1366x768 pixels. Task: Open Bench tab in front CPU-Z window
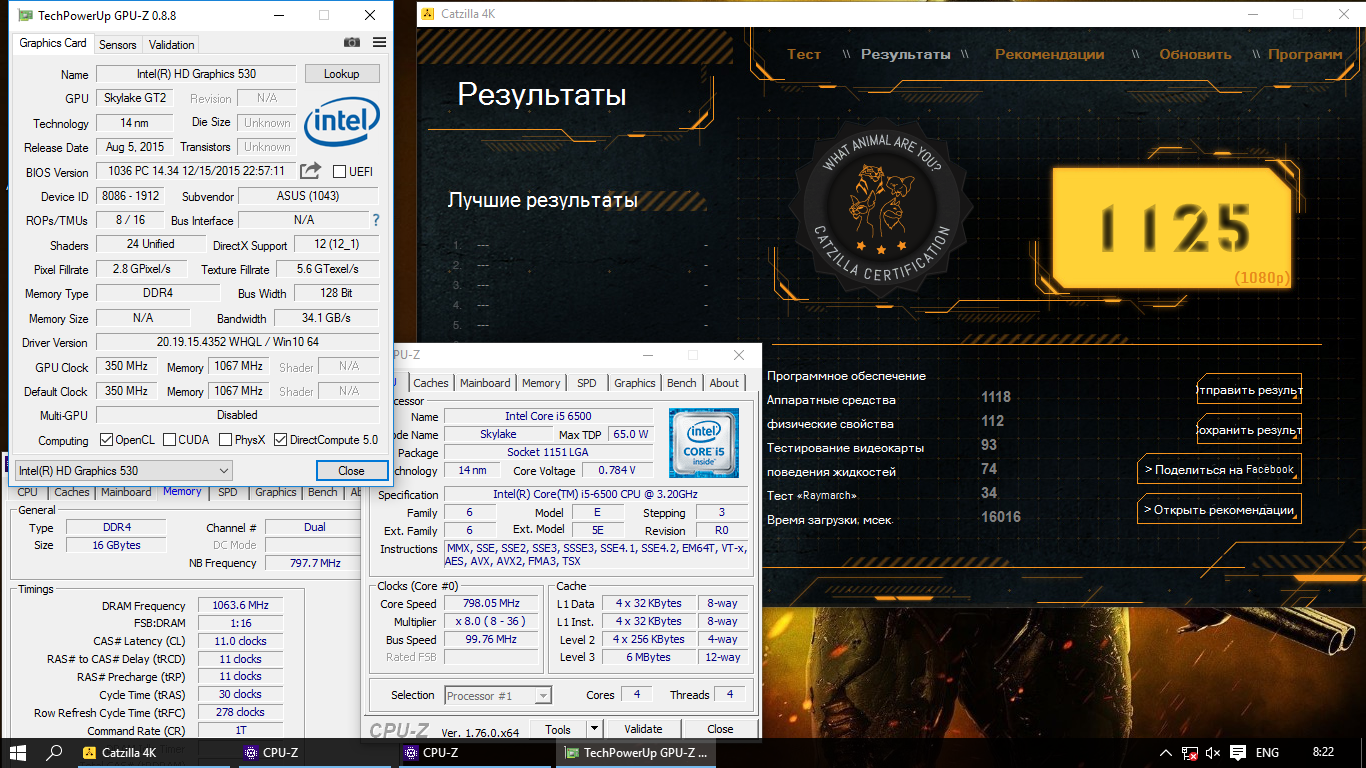[682, 383]
